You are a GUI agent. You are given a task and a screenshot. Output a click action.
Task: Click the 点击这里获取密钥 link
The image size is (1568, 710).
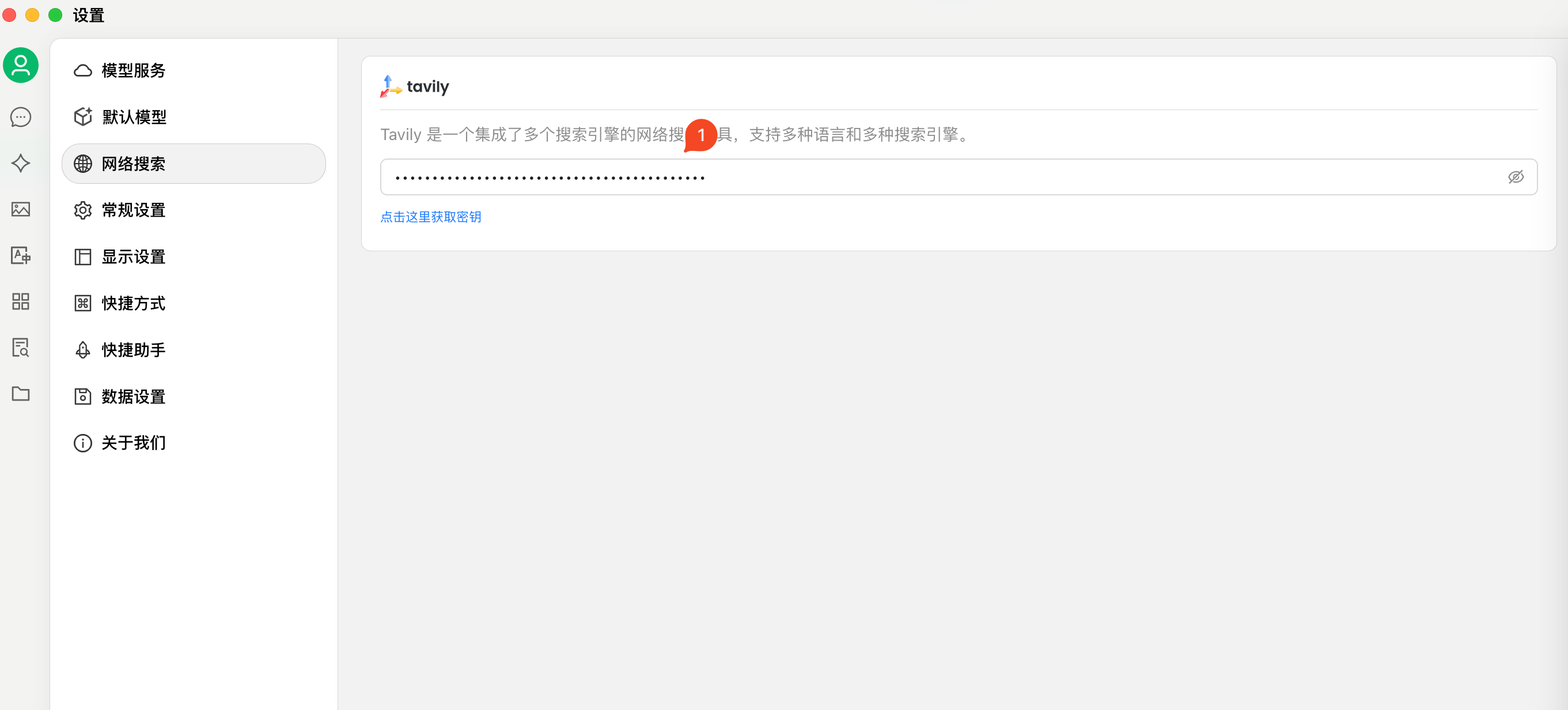[x=430, y=217]
